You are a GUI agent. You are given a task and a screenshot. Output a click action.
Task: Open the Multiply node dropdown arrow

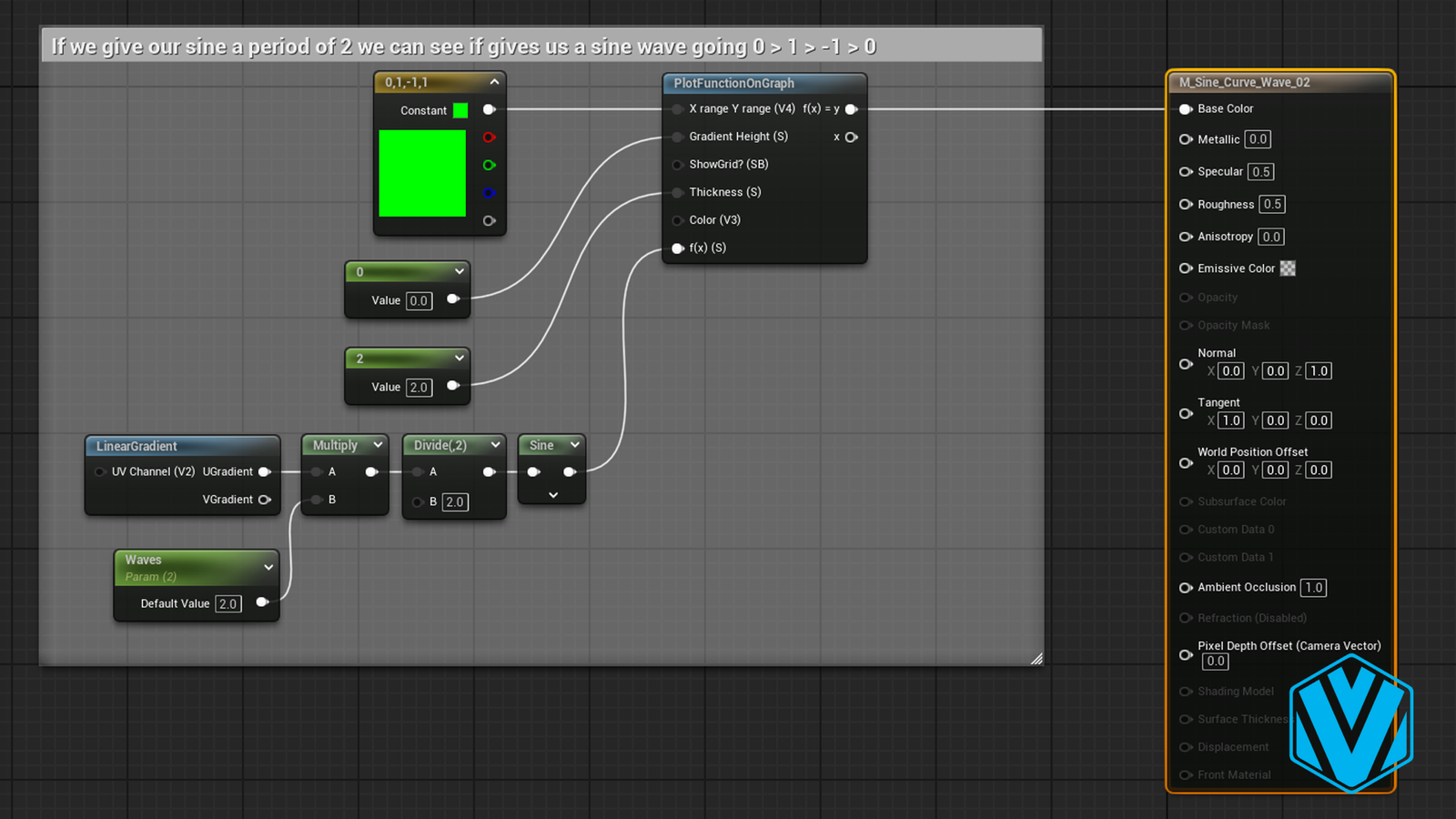pos(378,445)
